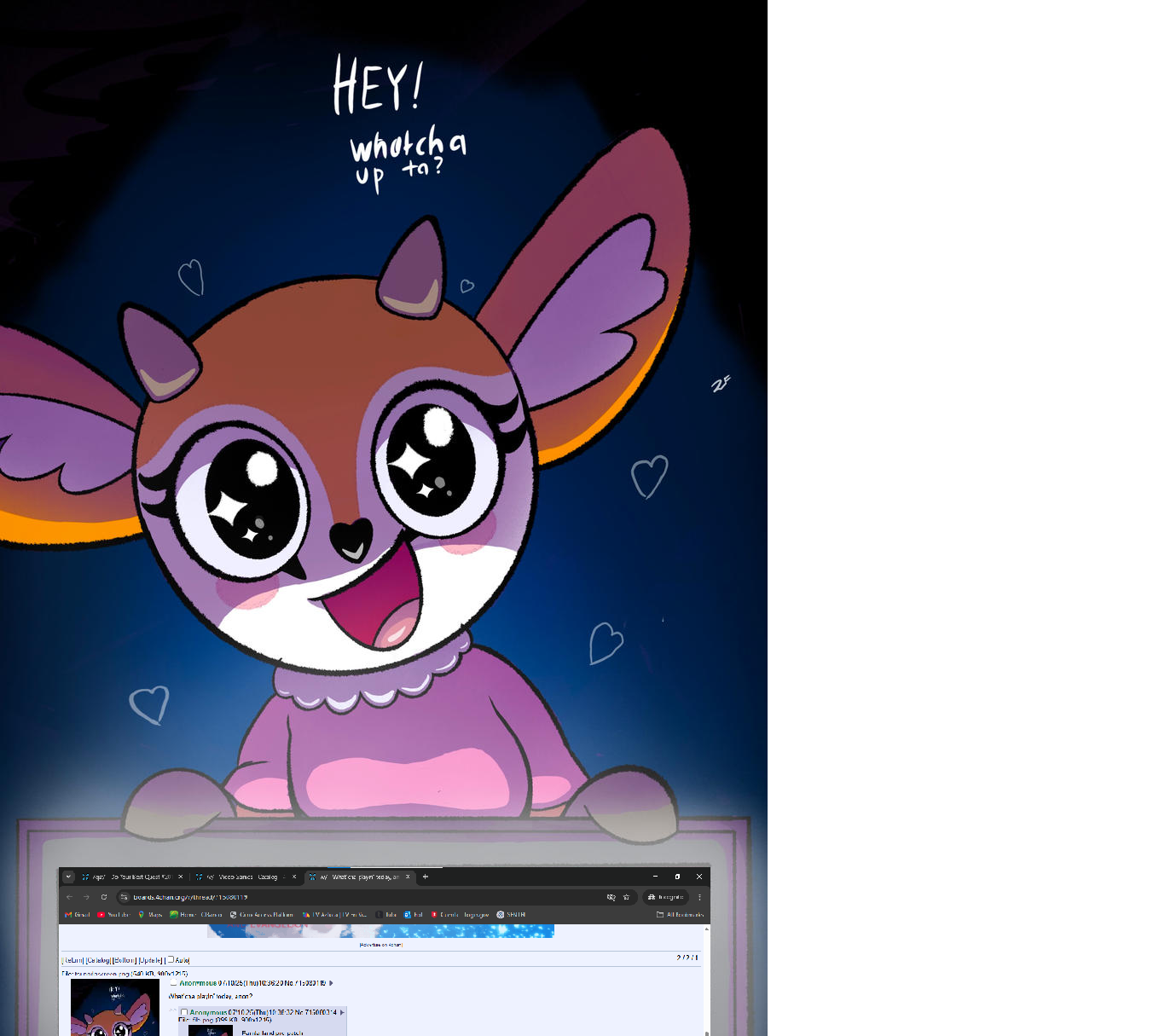Open the tab search dropdown in Chrome

tap(68, 877)
